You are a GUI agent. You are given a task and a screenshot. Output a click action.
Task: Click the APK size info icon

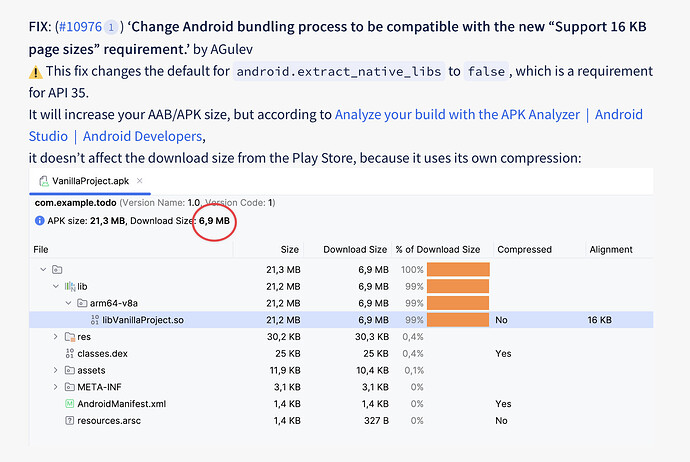click(39, 220)
